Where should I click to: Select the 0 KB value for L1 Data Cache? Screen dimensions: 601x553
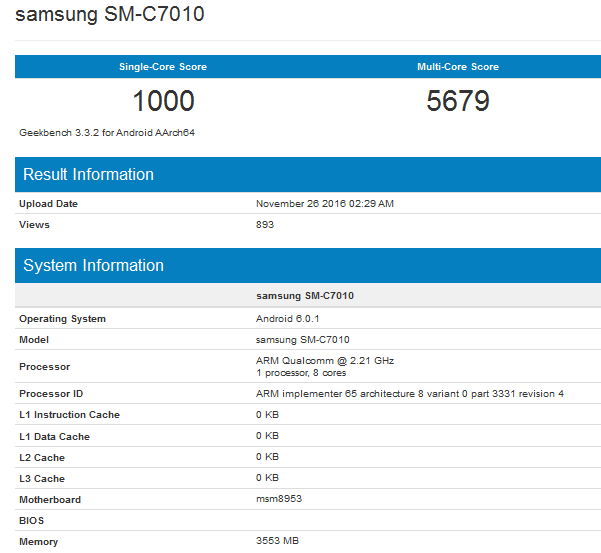[x=268, y=436]
